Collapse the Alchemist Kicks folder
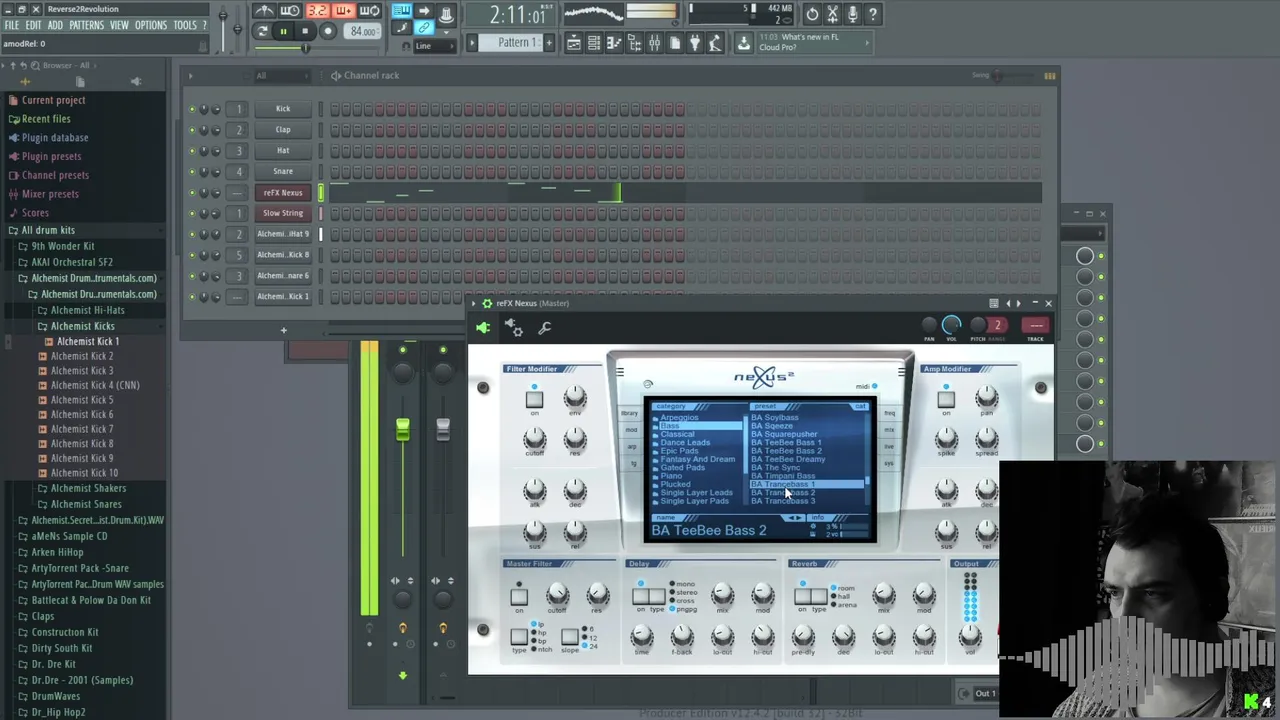Image resolution: width=1280 pixels, height=720 pixels. tap(82, 326)
